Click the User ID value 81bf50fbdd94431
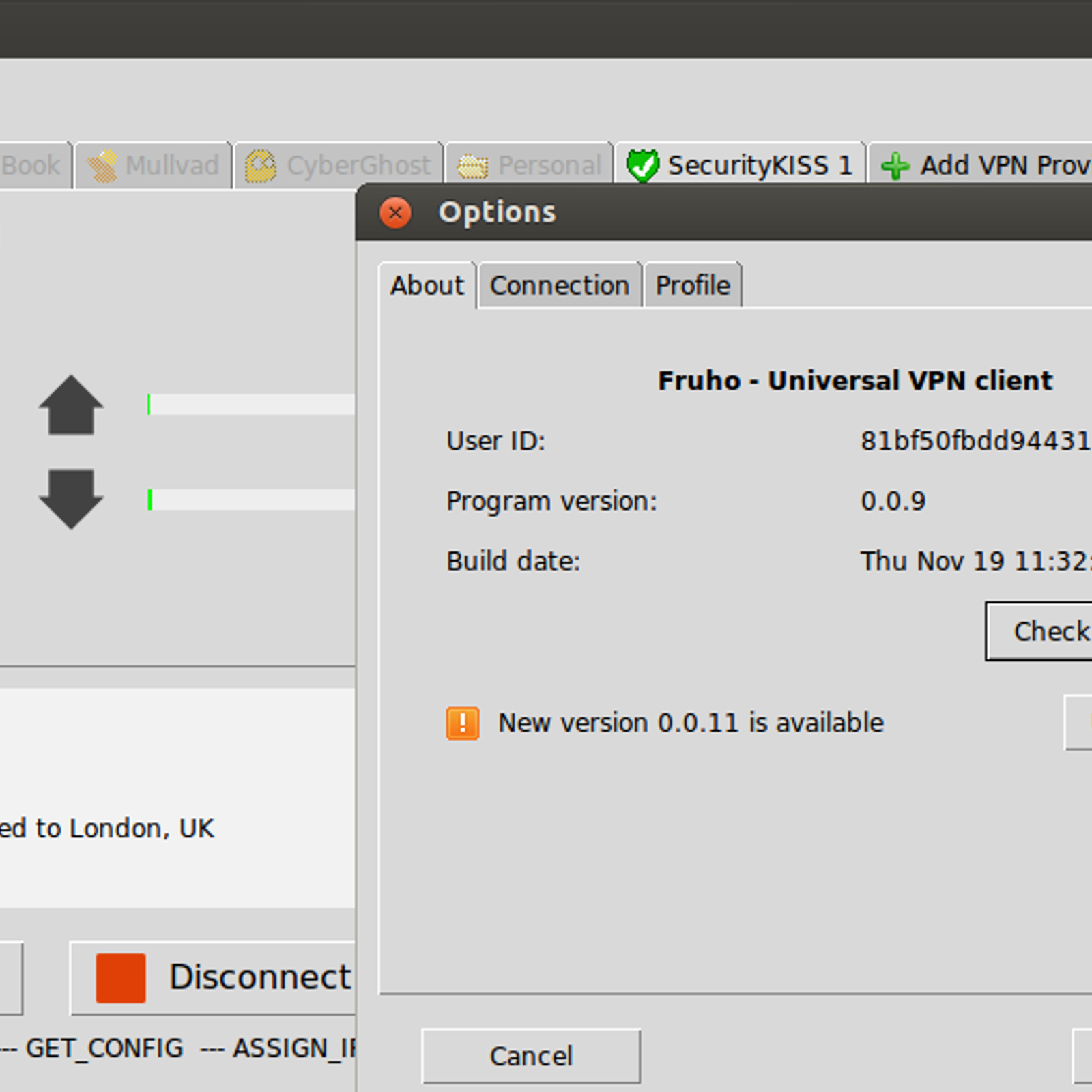This screenshot has width=1092, height=1092. point(975,442)
